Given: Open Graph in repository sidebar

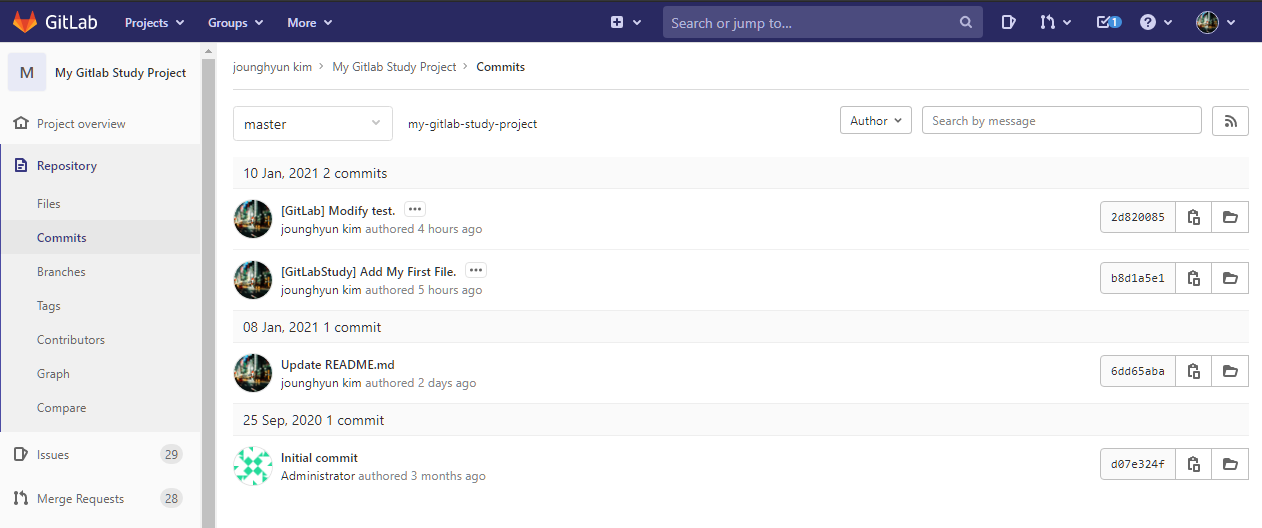Looking at the screenshot, I should click(53, 373).
